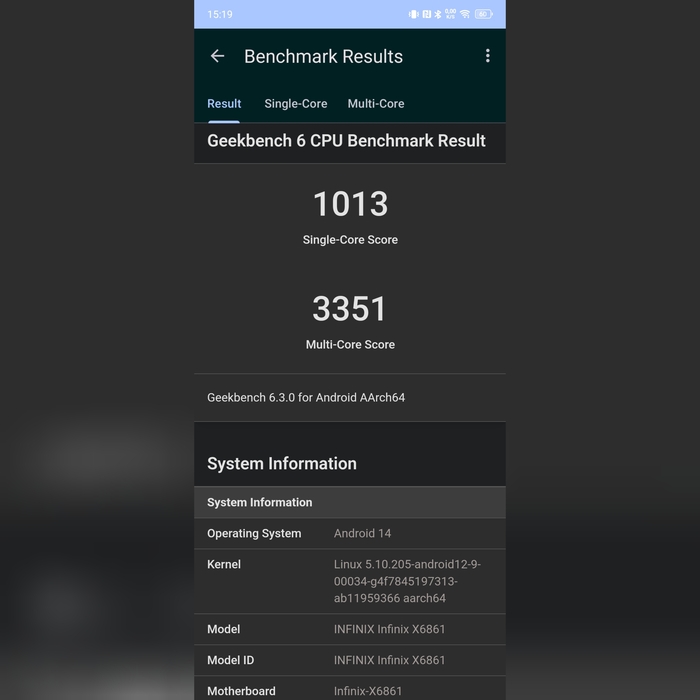700x700 pixels.
Task: Tap the System Information table header row
Action: [350, 502]
